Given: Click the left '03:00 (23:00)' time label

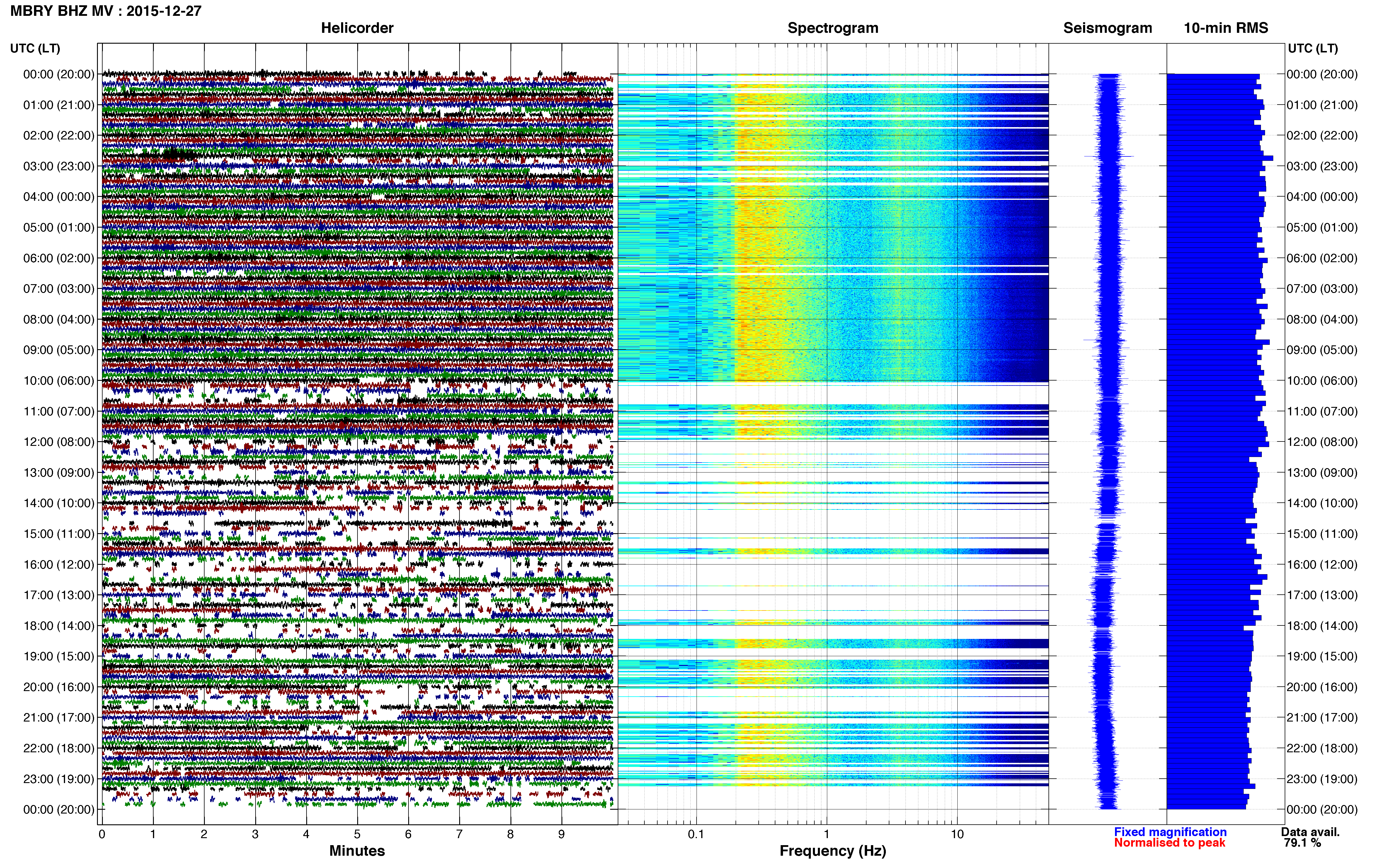Looking at the screenshot, I should [59, 166].
